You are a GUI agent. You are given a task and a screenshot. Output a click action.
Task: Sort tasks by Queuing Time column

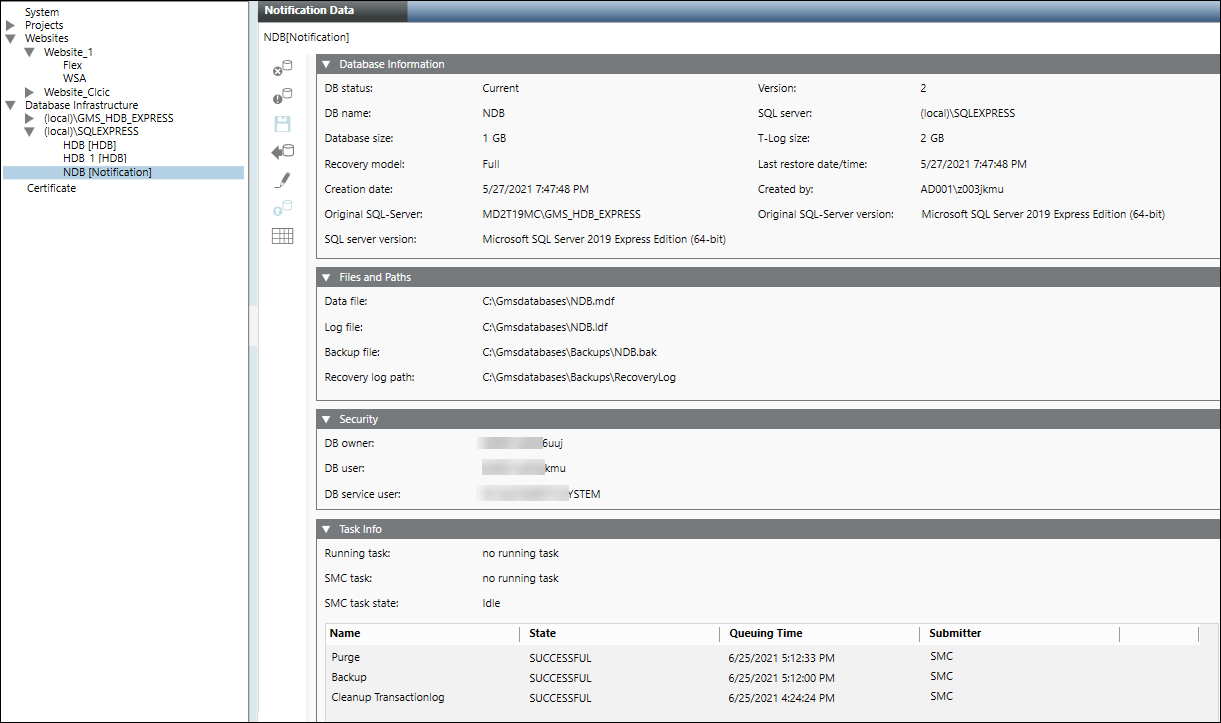tap(765, 633)
